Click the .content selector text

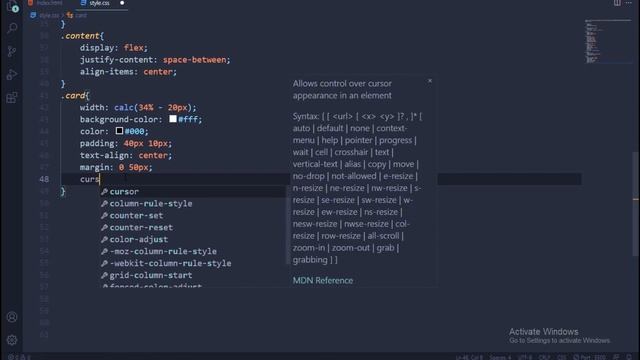tap(80, 36)
